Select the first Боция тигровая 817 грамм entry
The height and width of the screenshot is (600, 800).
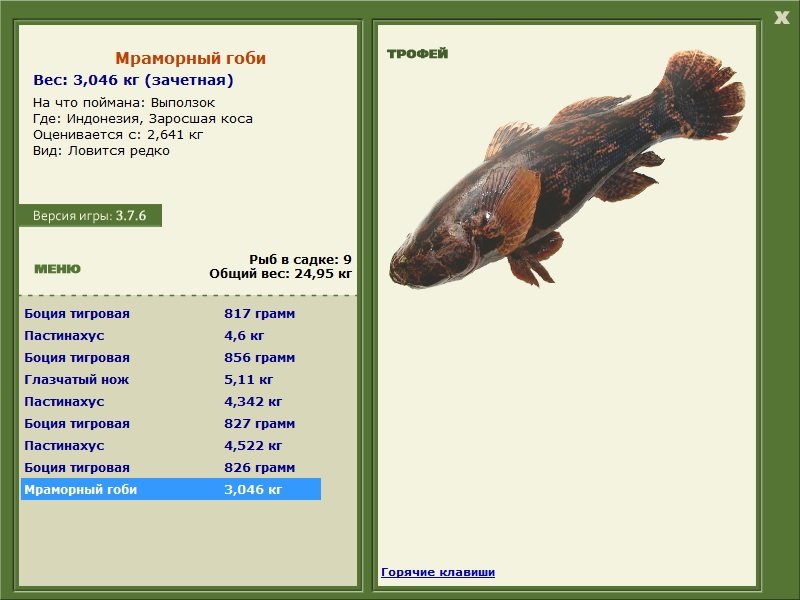pos(170,313)
